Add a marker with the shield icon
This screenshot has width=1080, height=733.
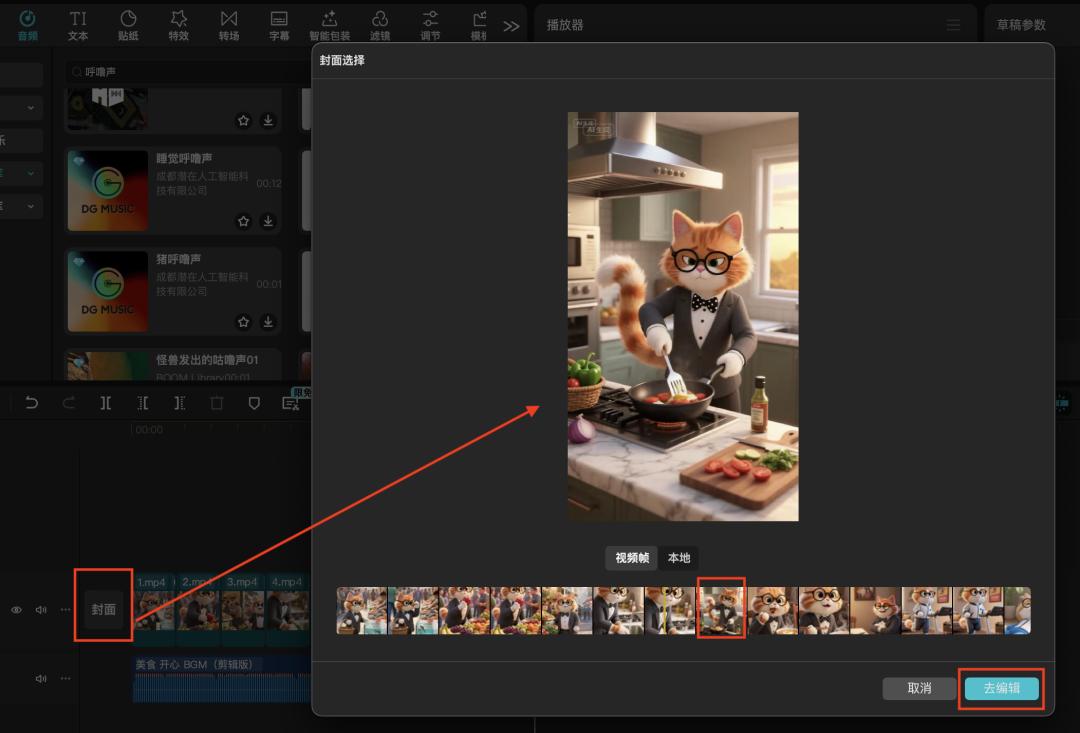click(254, 403)
